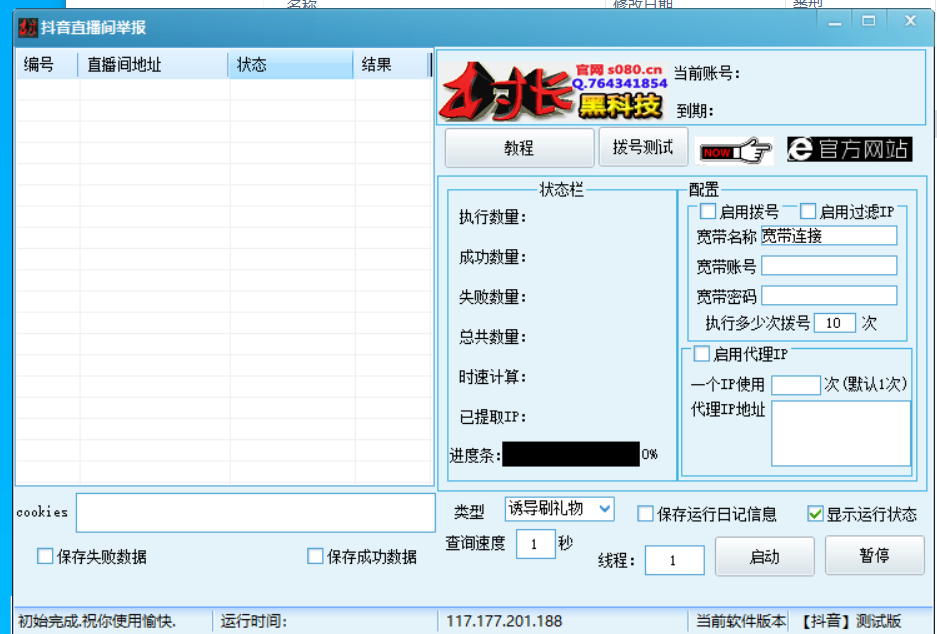
Task: Uncheck the 显示运行状态 checkbox
Action: [815, 514]
